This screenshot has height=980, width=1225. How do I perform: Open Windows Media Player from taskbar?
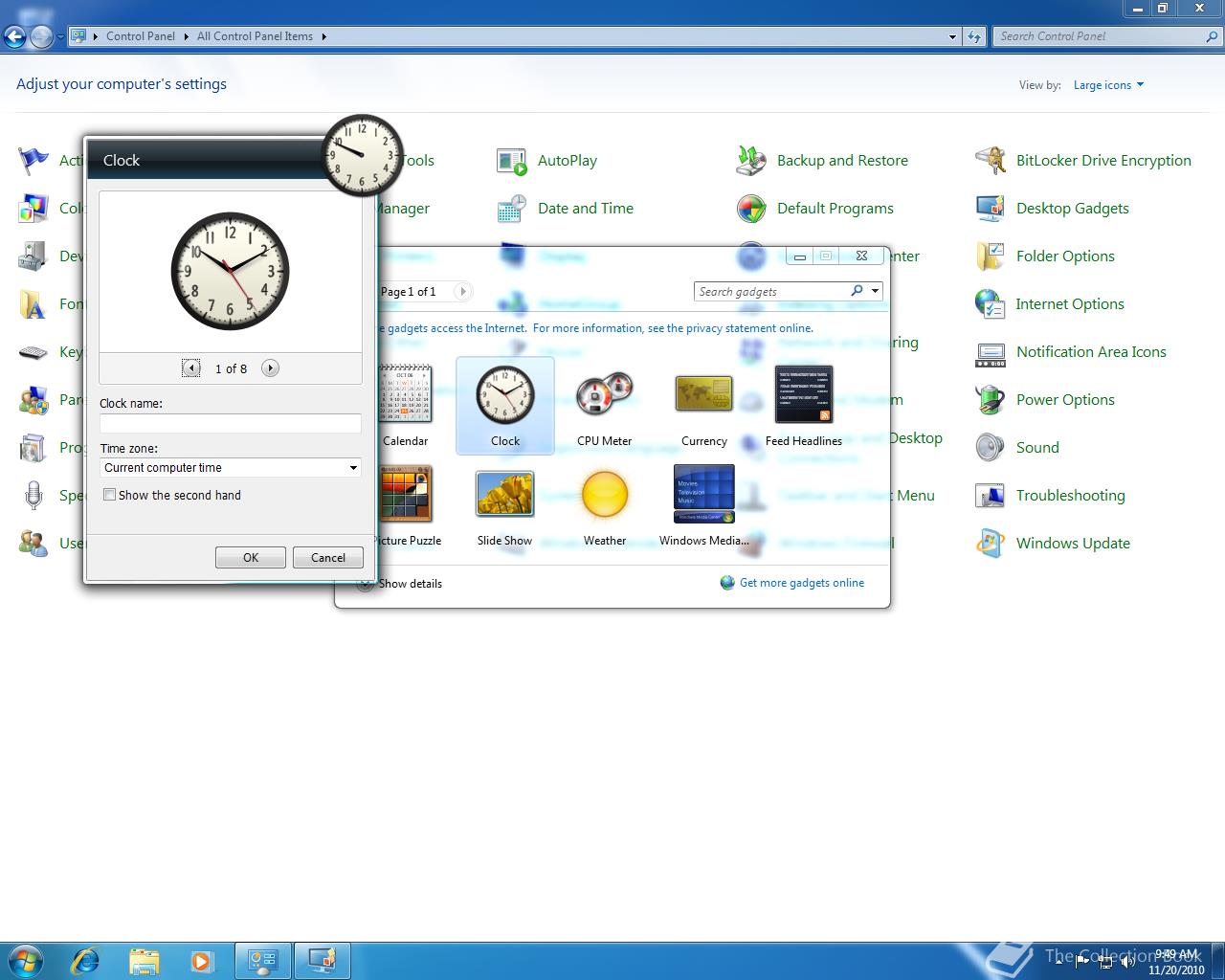[202, 960]
